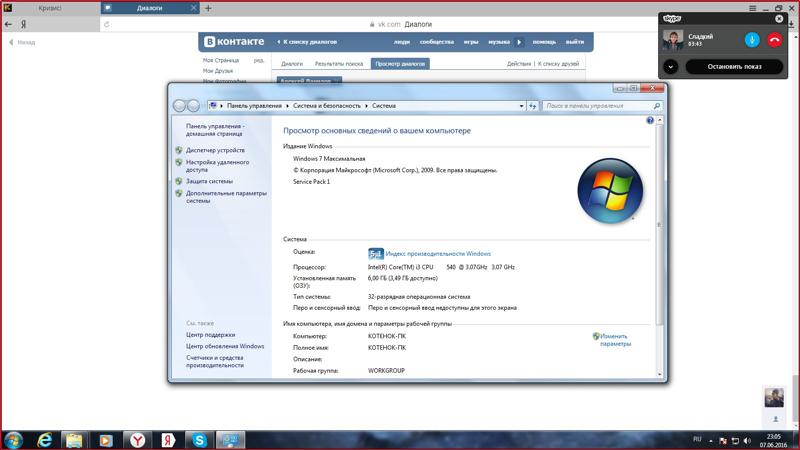Click browser back arrow
This screenshot has height=450, width=800.
[8, 24]
